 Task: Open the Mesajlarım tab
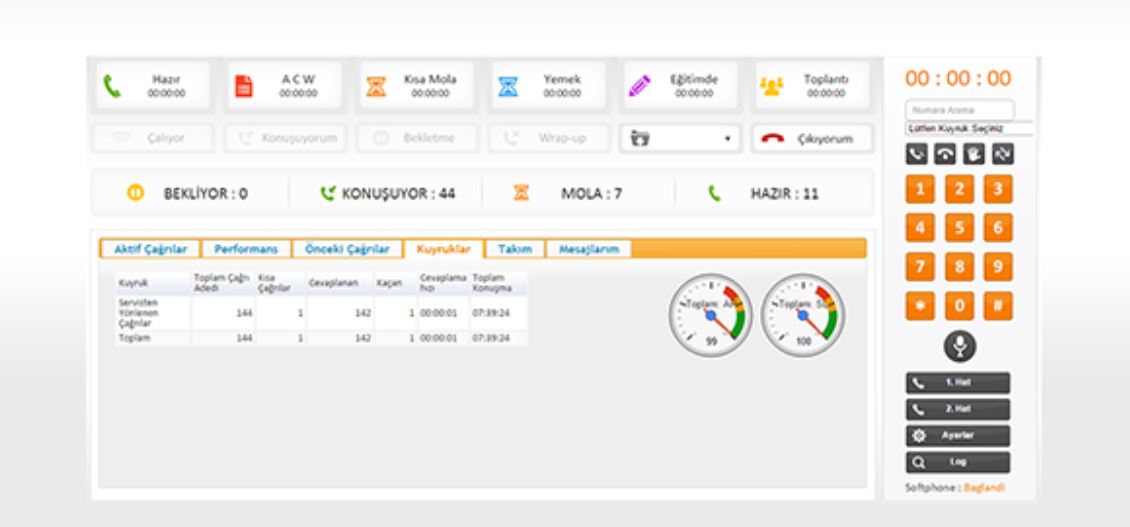click(x=589, y=249)
